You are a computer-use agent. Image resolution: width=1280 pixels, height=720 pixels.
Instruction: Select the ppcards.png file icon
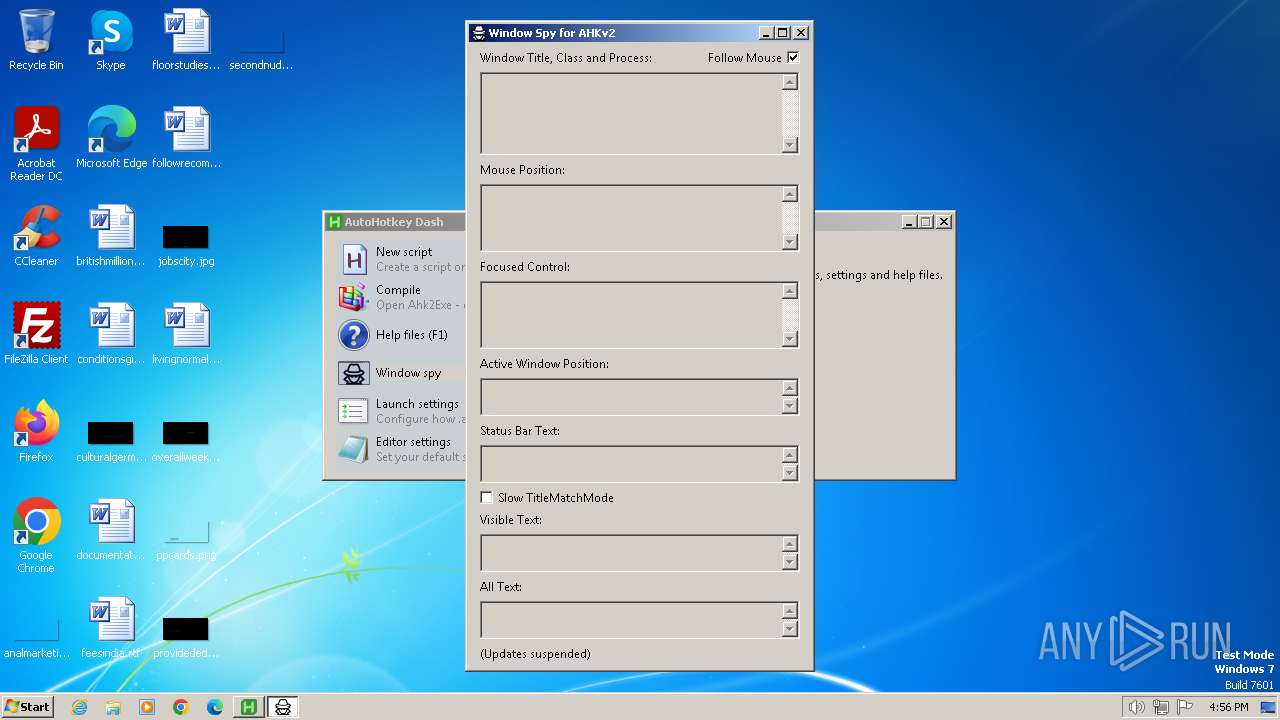(186, 540)
